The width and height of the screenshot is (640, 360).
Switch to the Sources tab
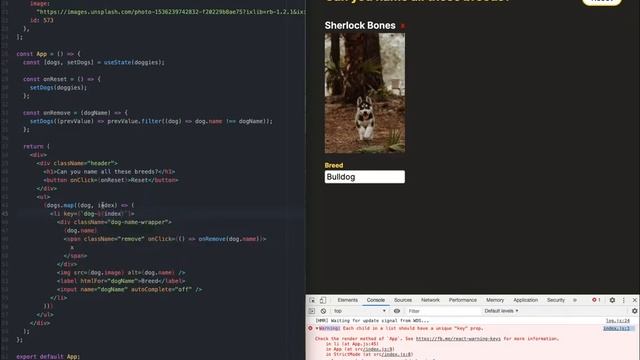(x=402, y=300)
